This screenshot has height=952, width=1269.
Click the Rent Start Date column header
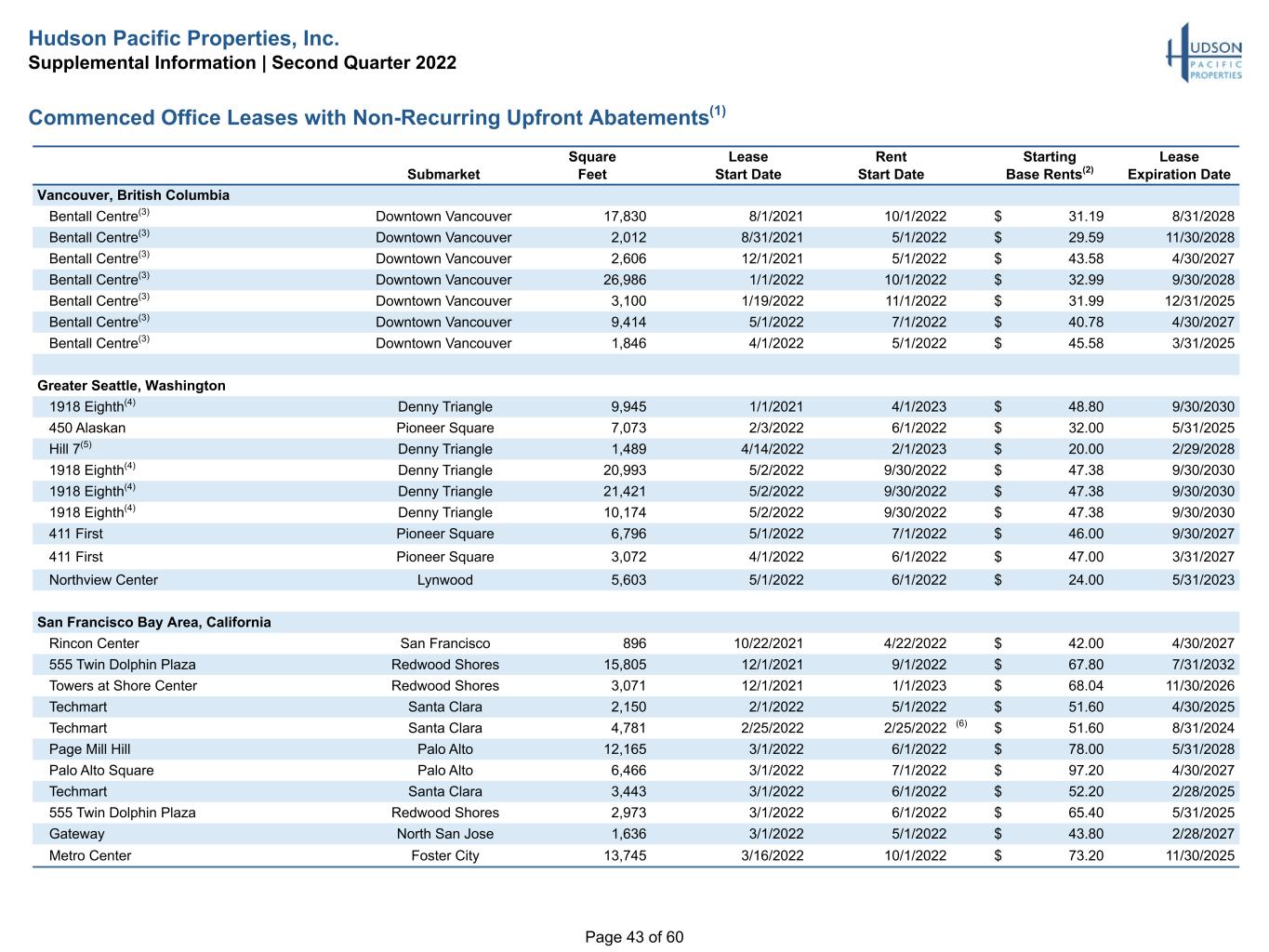(891, 165)
